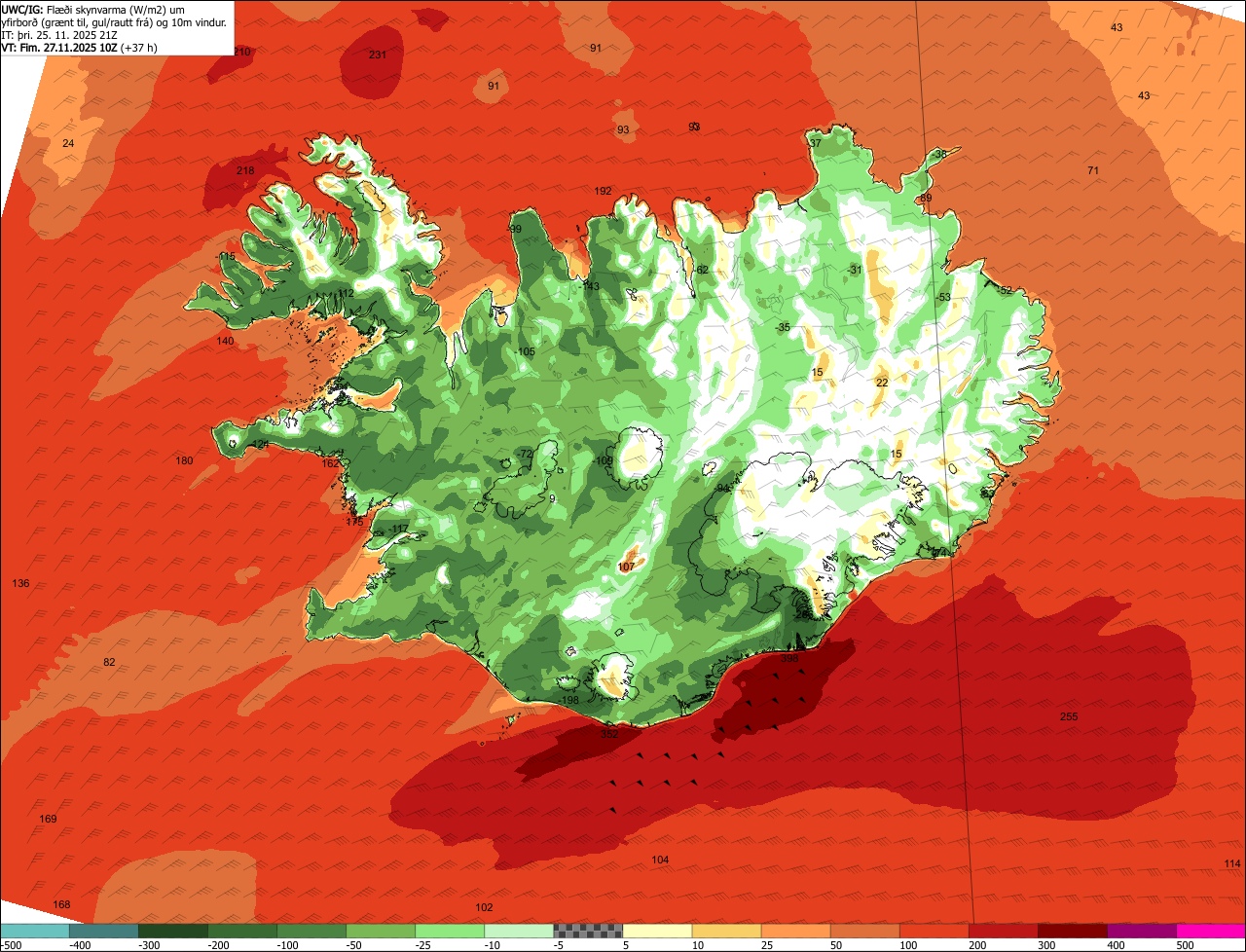Click the map value -72
Screen dimensions: 1246x952
(524, 454)
